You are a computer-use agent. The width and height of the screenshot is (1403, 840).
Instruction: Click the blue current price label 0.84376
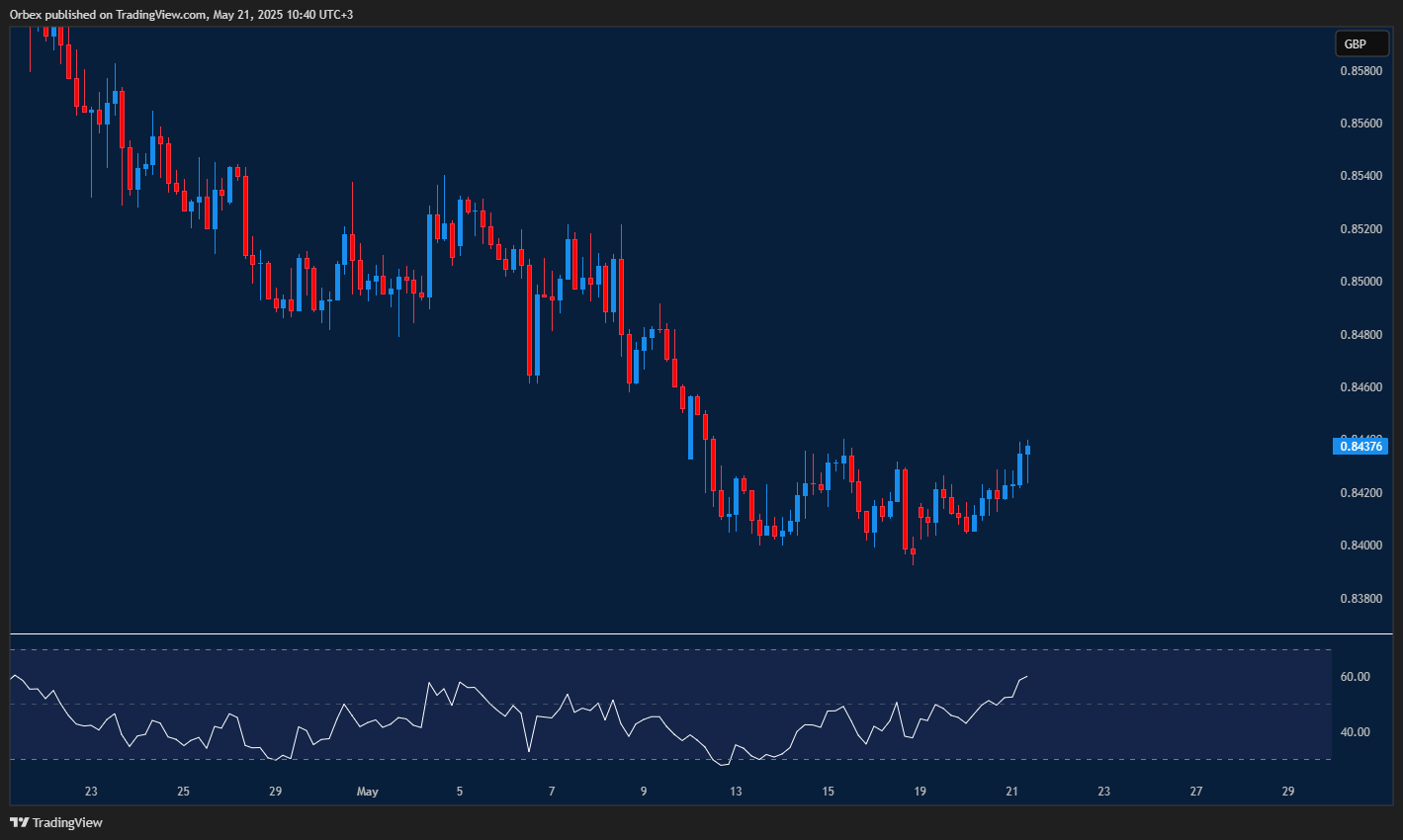1361,447
